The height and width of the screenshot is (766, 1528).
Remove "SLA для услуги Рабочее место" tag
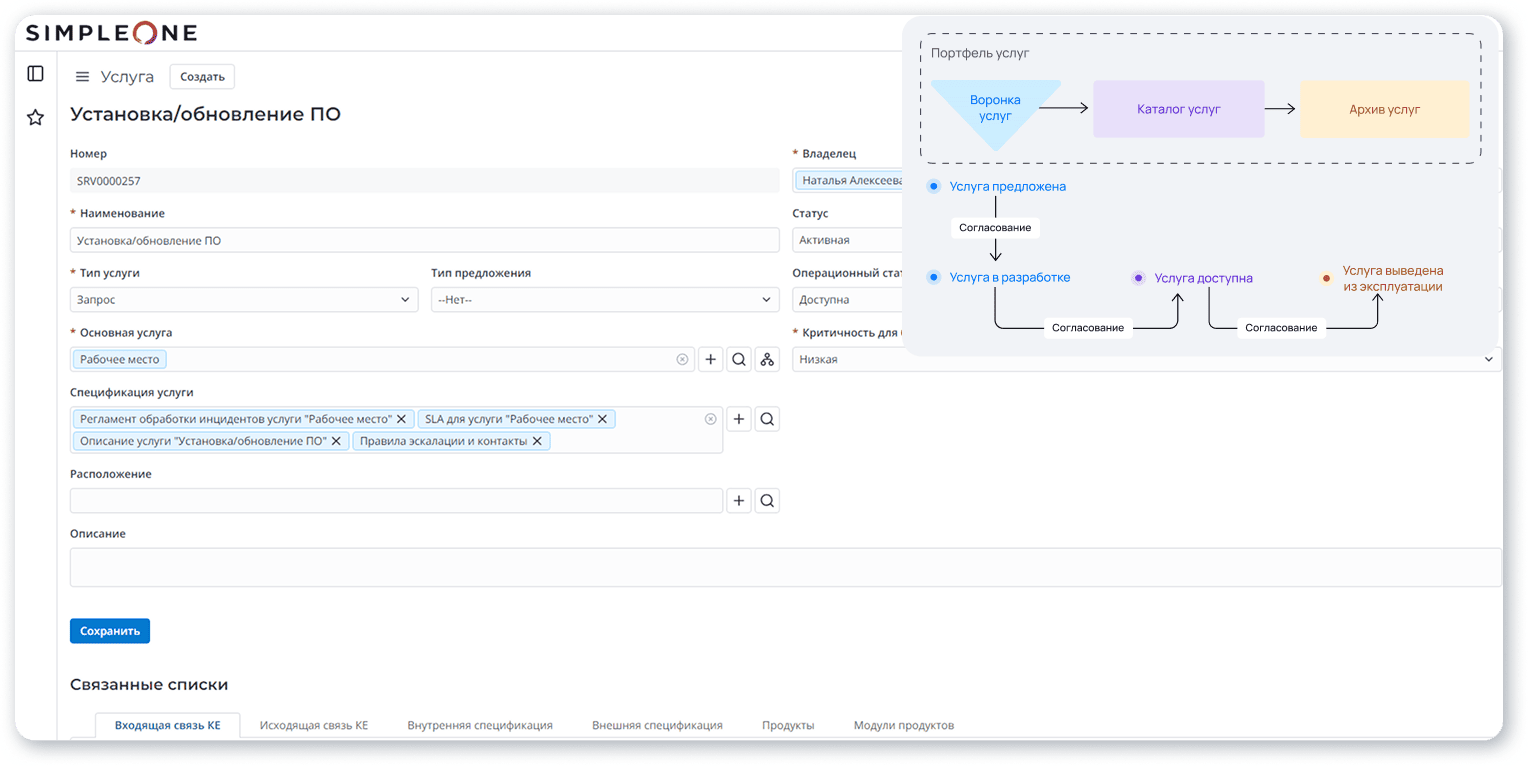(x=602, y=420)
